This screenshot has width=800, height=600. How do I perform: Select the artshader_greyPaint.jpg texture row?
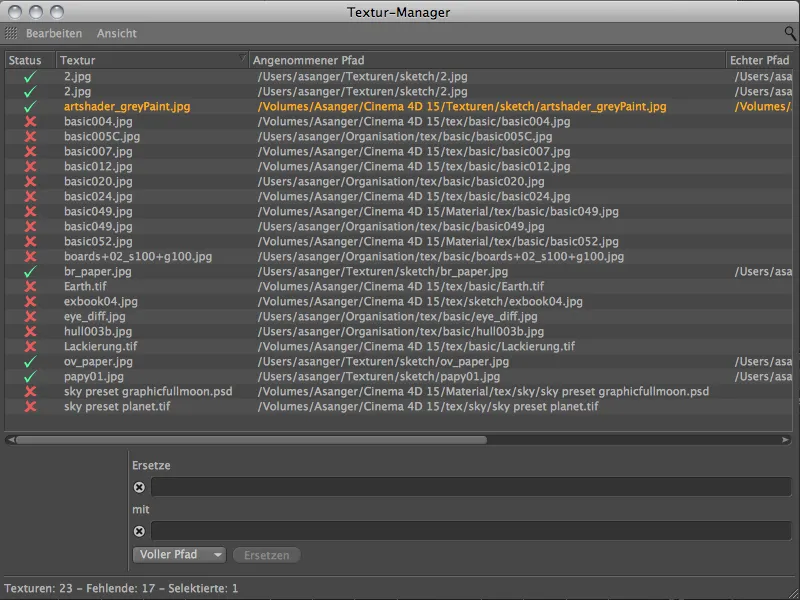(x=398, y=107)
